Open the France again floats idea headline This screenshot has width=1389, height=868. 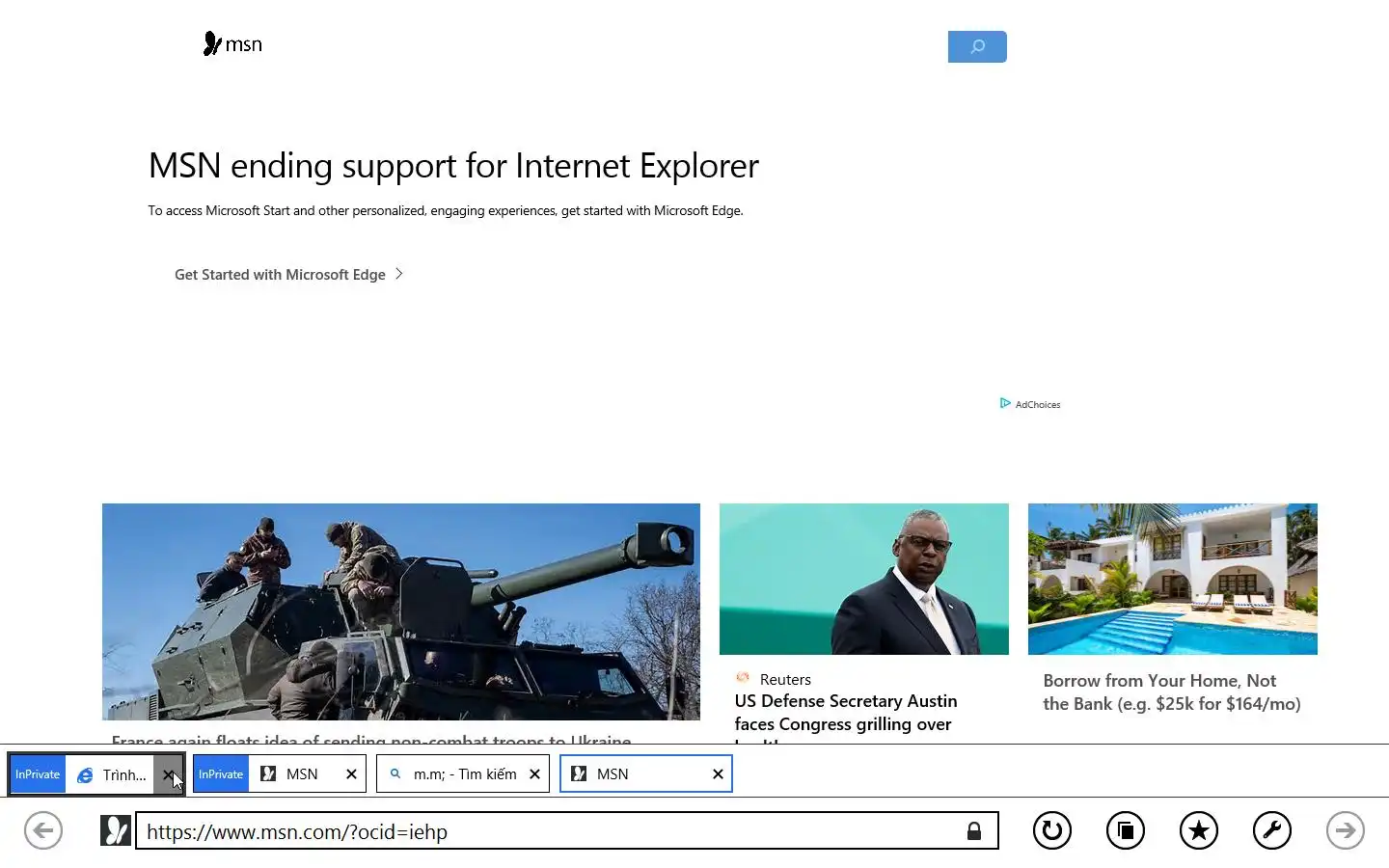pos(371,738)
